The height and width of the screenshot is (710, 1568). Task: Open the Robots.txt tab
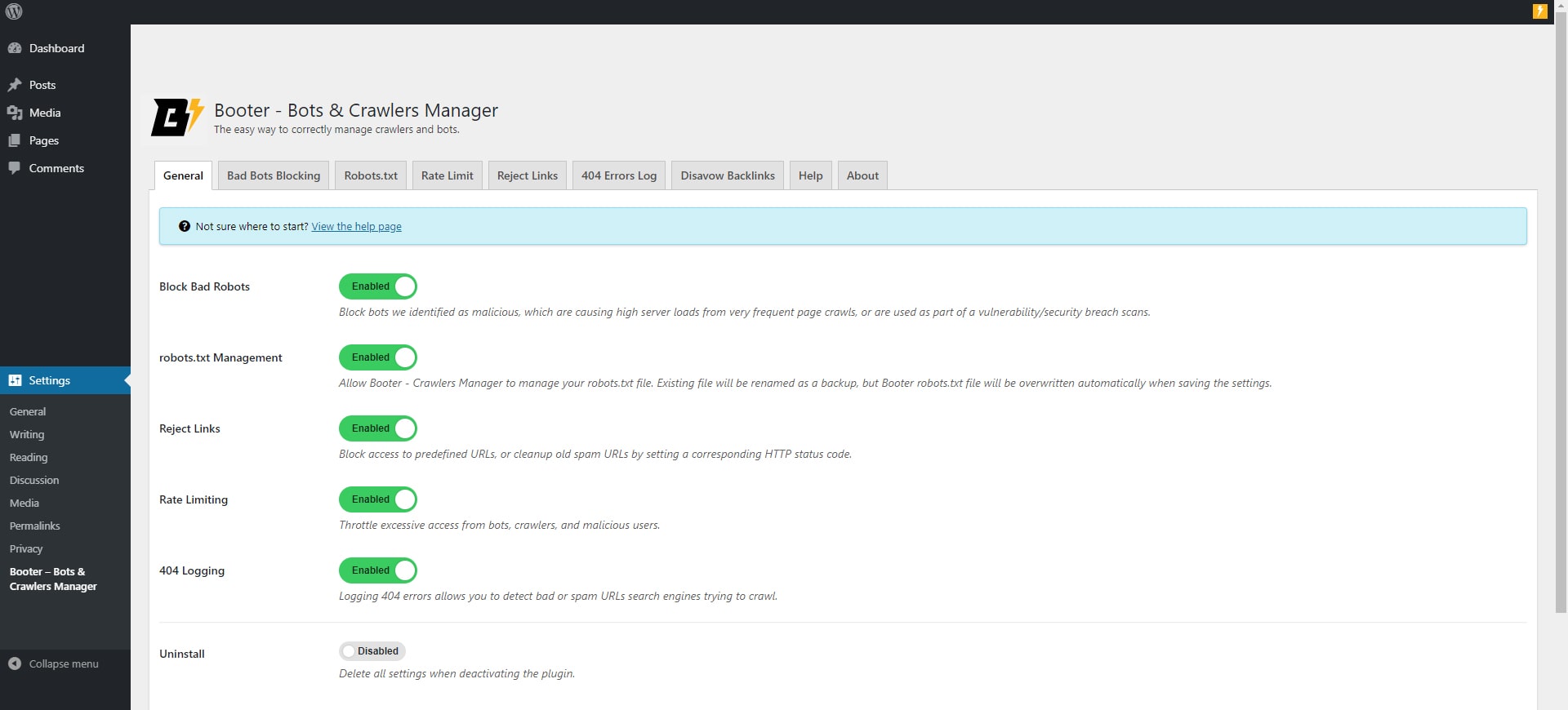[x=371, y=175]
